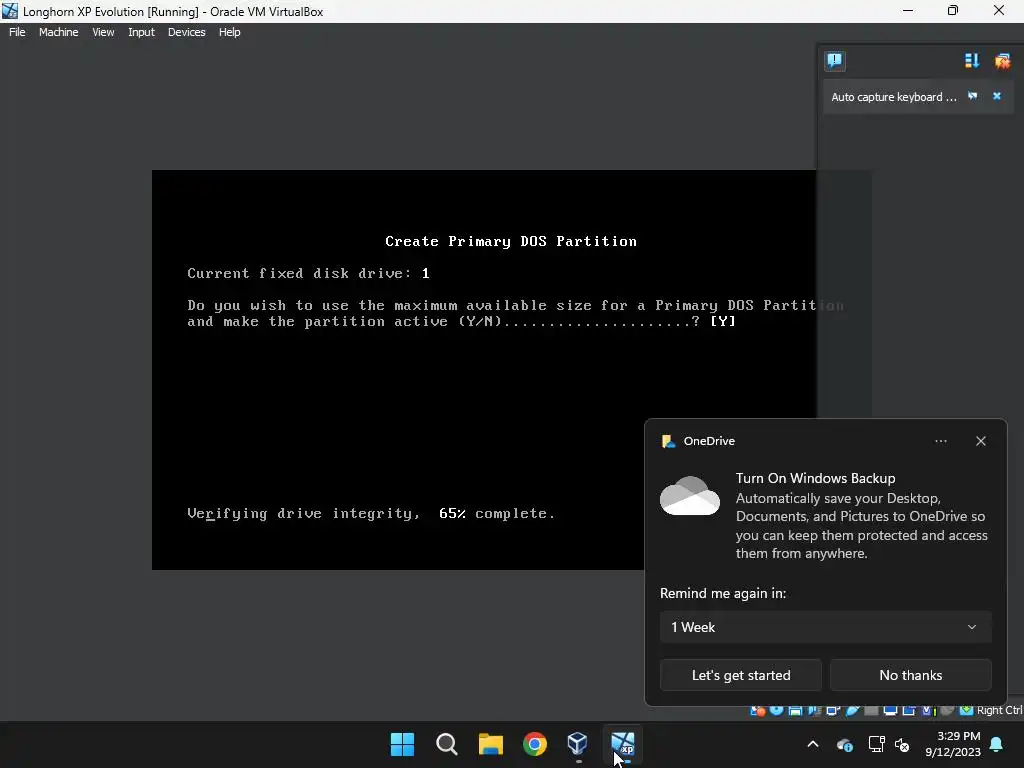Open the notification bell in the taskbar
Image resolution: width=1024 pixels, height=768 pixels.
coord(997,744)
